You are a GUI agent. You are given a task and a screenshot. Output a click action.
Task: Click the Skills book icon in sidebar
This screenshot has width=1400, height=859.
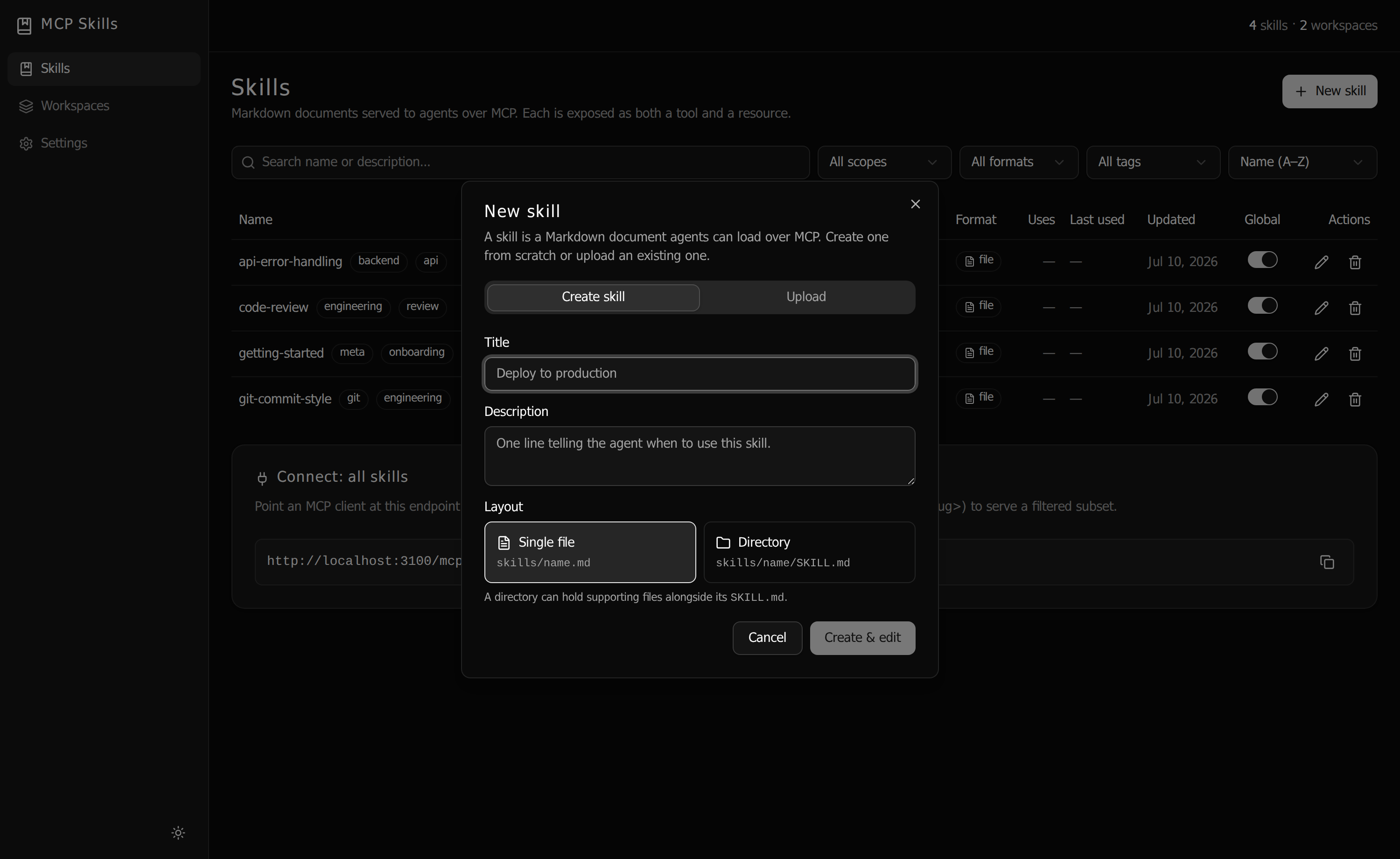[26, 69]
